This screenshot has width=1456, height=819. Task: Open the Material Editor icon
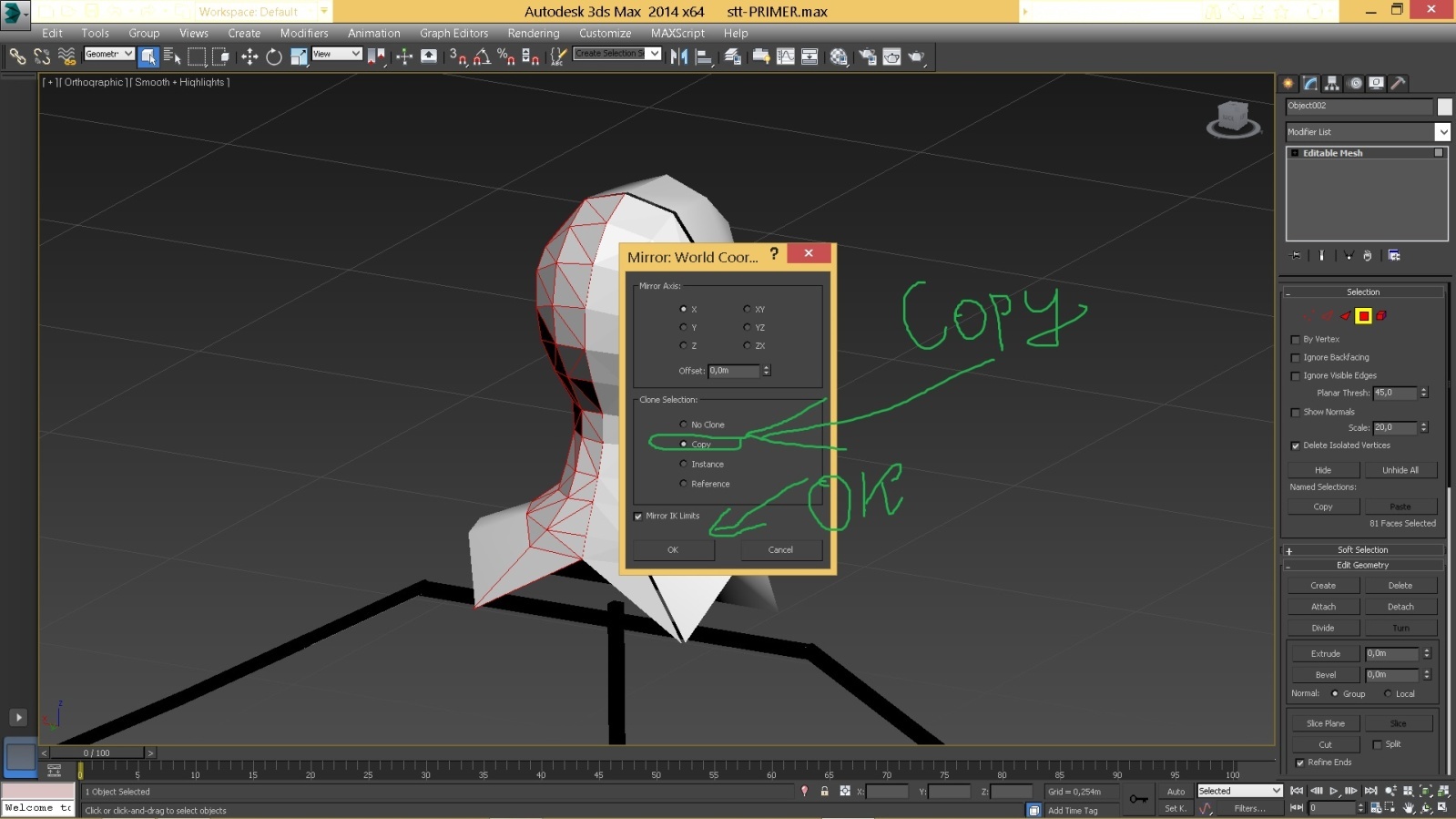tap(839, 56)
